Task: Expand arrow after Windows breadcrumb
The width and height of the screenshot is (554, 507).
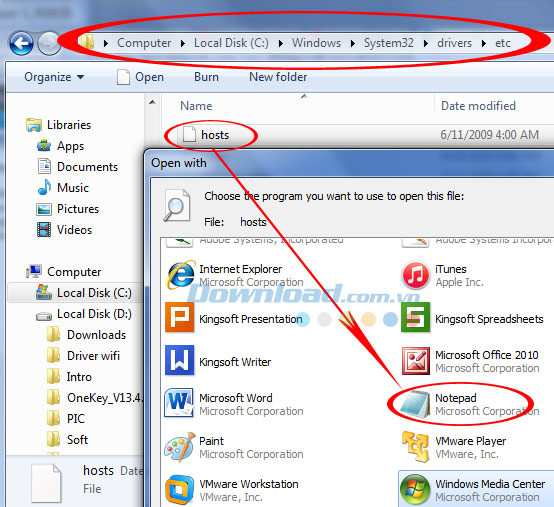Action: click(x=353, y=43)
